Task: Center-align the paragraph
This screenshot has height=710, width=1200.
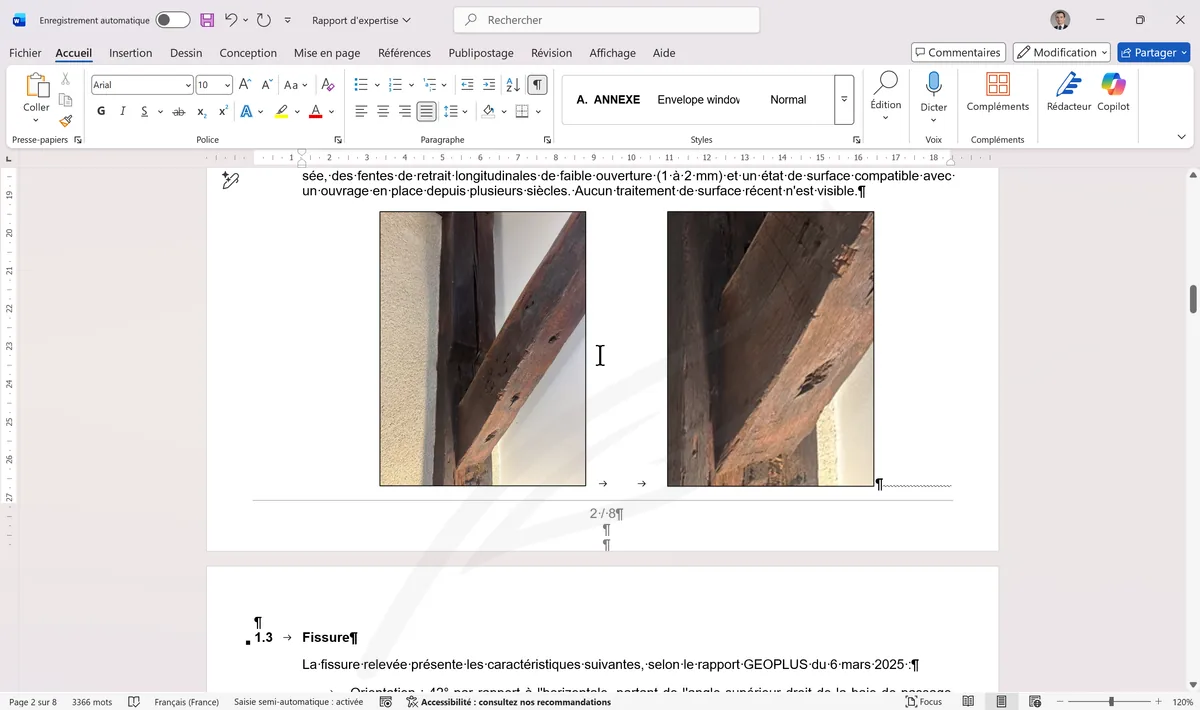Action: coord(383,111)
